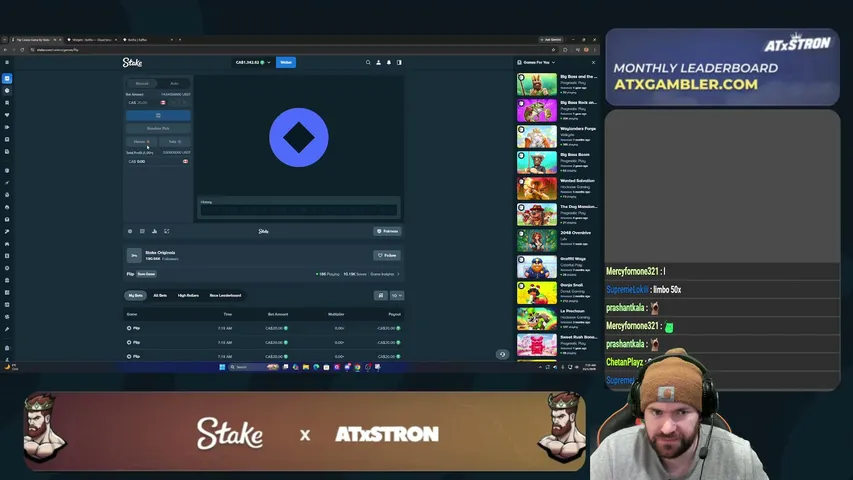The width and height of the screenshot is (853, 480).
Task: Open Wanted Salvation game thumbnail
Action: tap(537, 189)
